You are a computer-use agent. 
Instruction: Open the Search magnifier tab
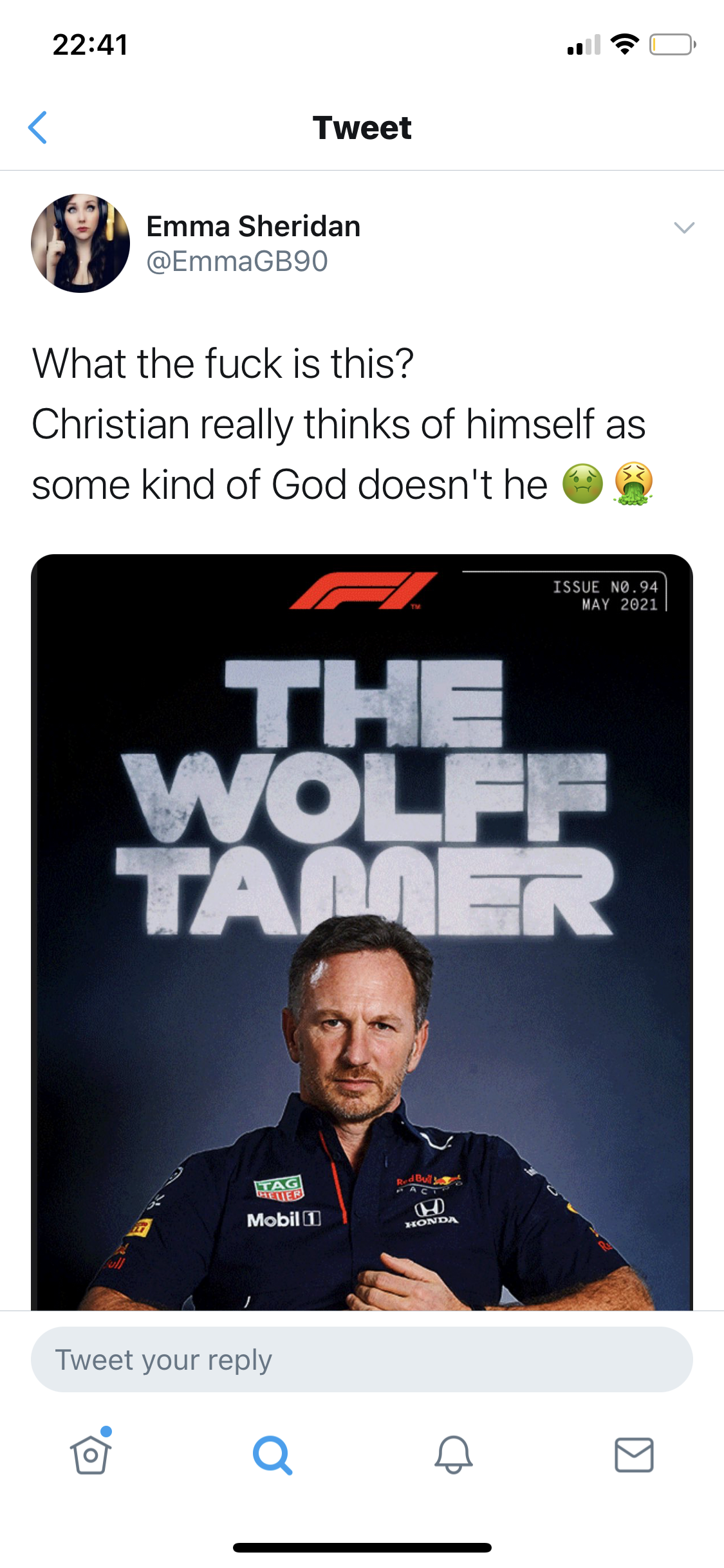[x=272, y=1455]
